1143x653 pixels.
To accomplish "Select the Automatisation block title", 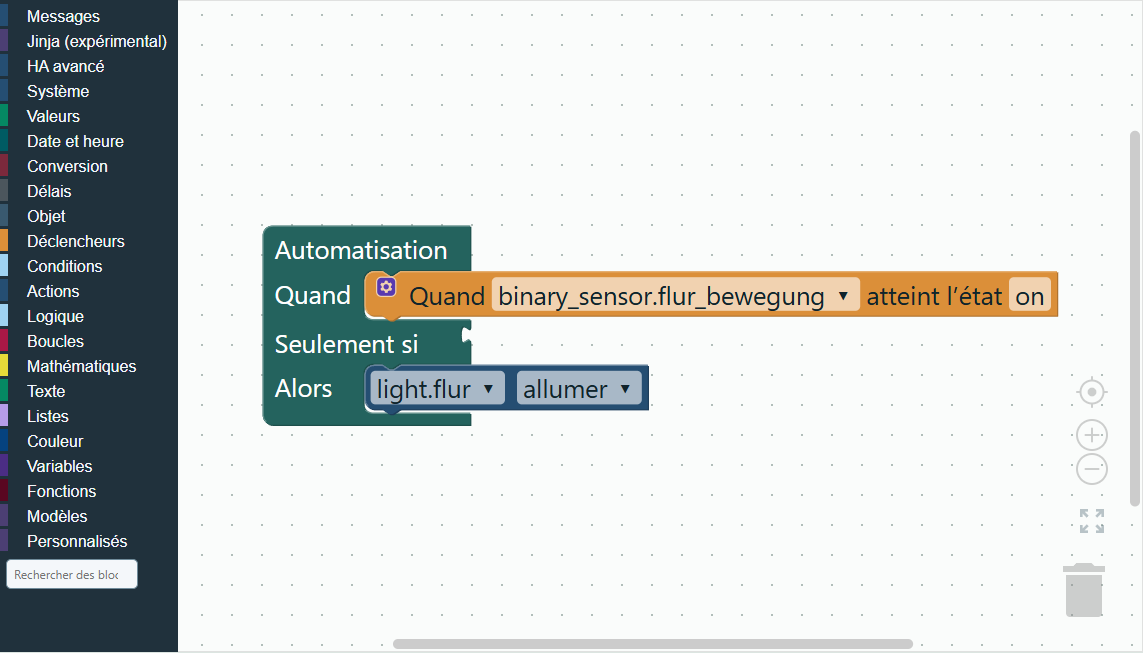I will pos(361,250).
